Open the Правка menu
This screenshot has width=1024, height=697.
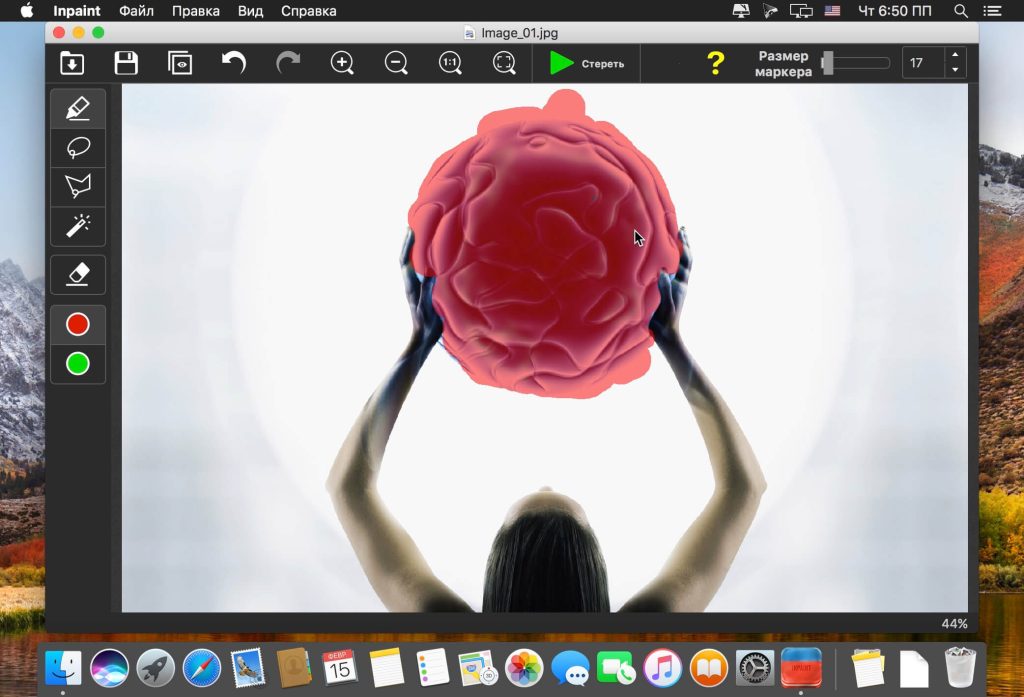[x=195, y=11]
